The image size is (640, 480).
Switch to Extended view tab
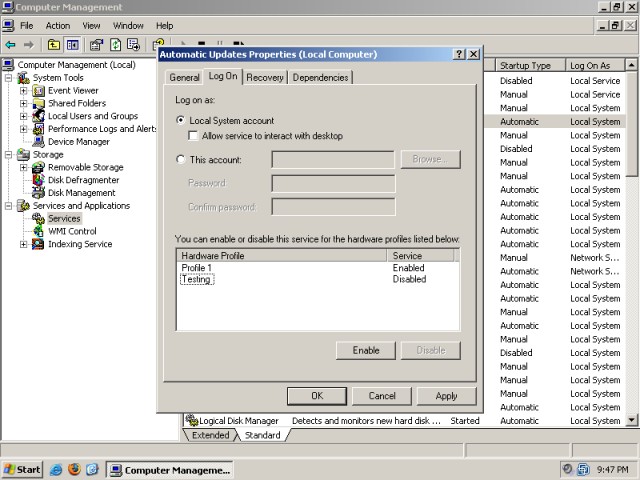click(x=210, y=435)
